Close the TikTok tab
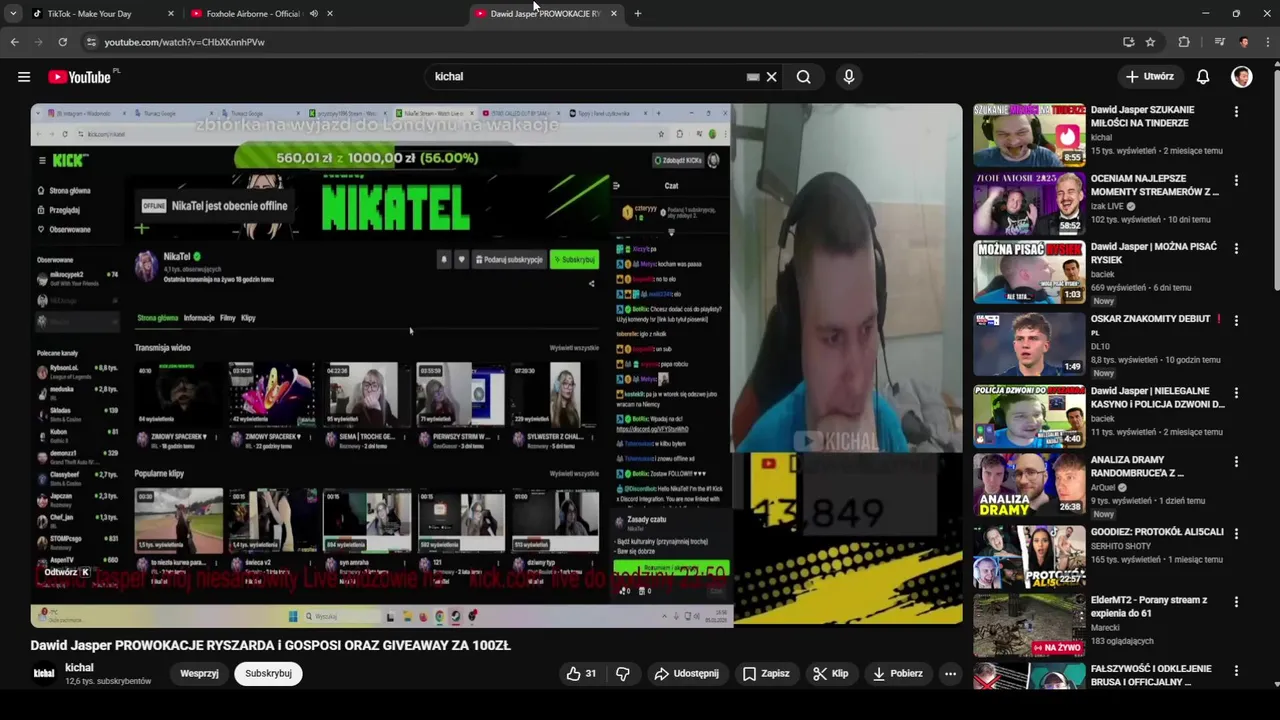Image resolution: width=1280 pixels, height=720 pixels. [171, 14]
